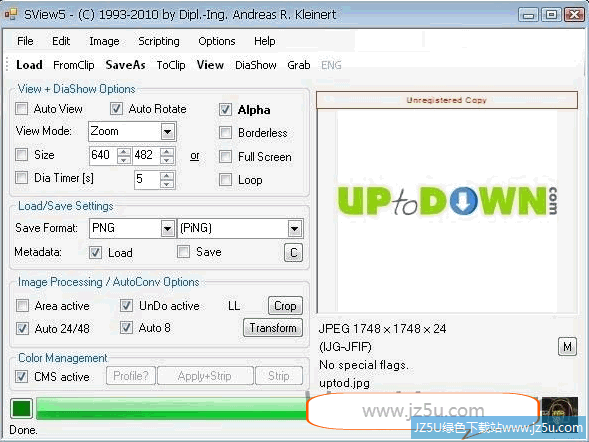
Task: Click the Apply+Strip button
Action: point(205,376)
